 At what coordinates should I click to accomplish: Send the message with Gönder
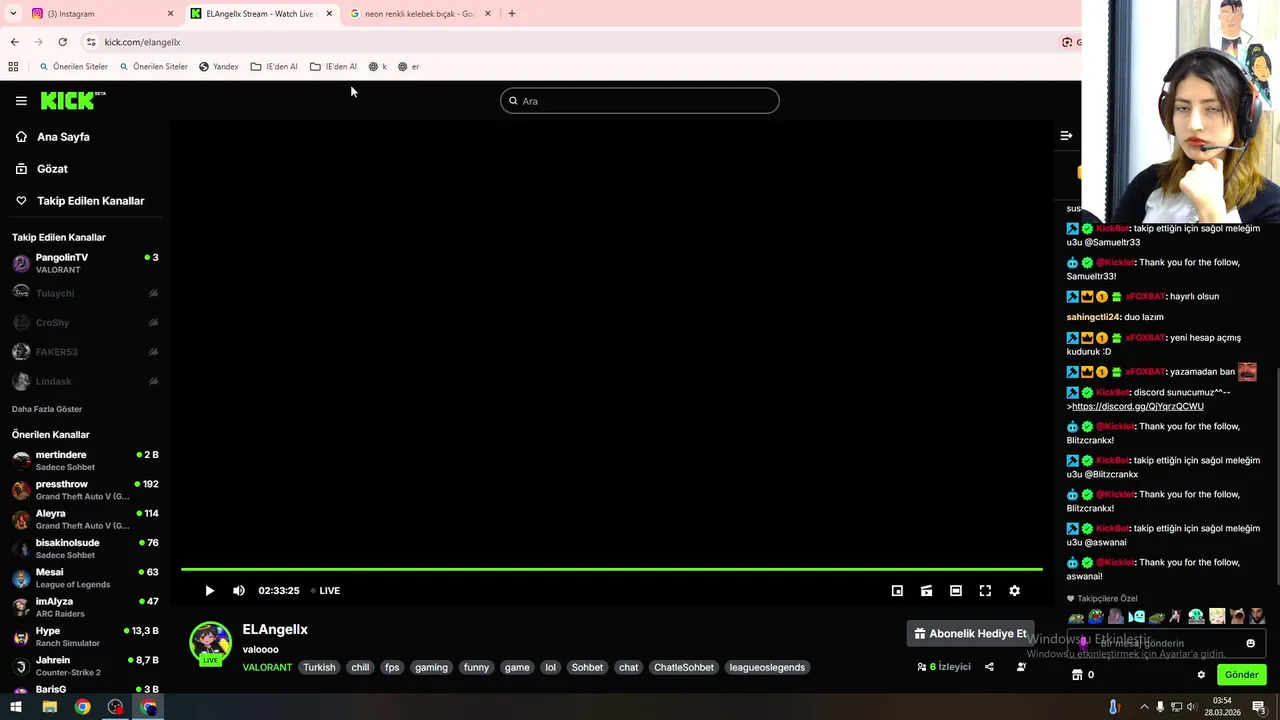[x=1241, y=675]
